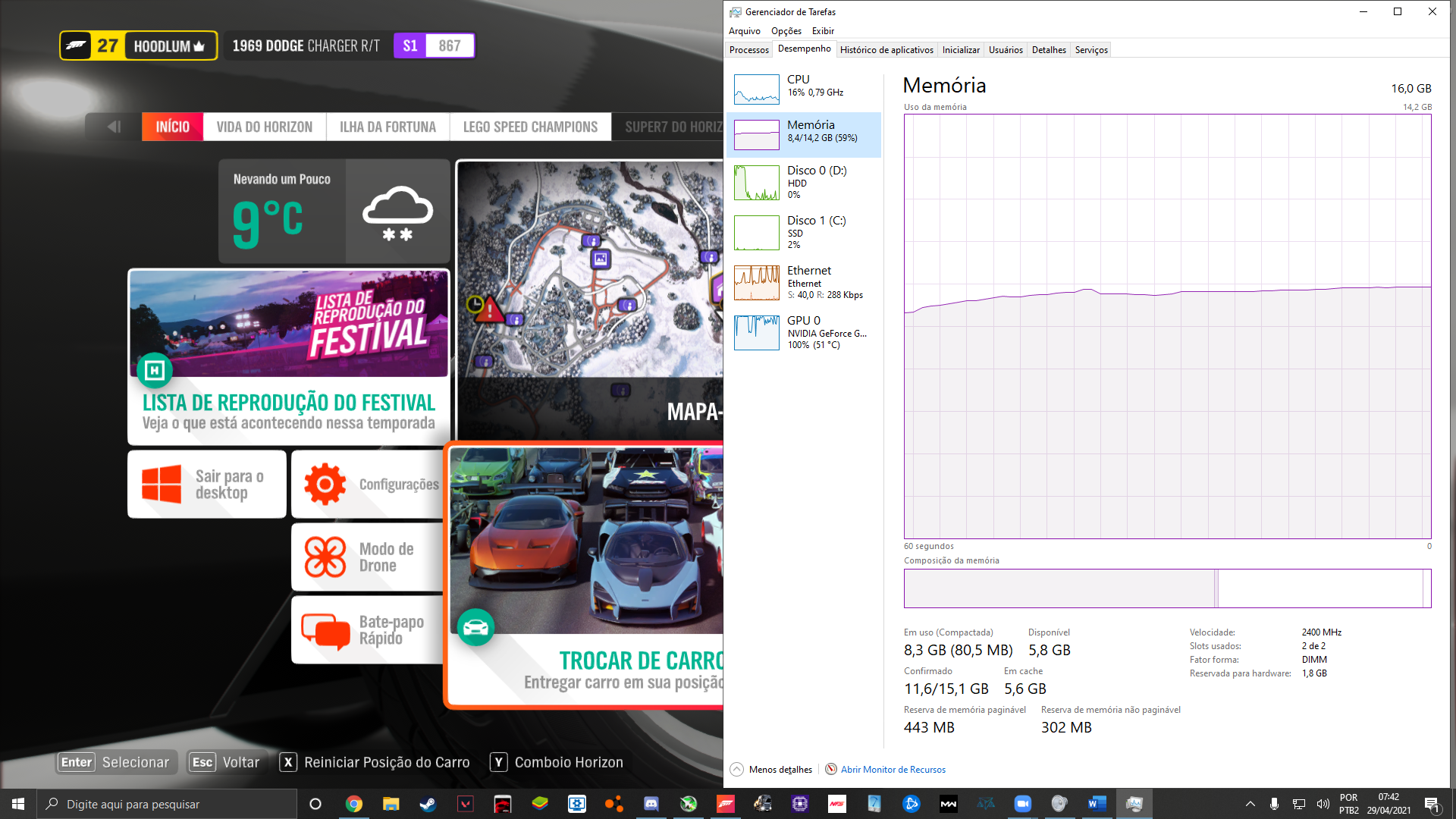
Task: Click the chat bubbles icon on Bate-papo Rápido
Action: pyautogui.click(x=325, y=630)
